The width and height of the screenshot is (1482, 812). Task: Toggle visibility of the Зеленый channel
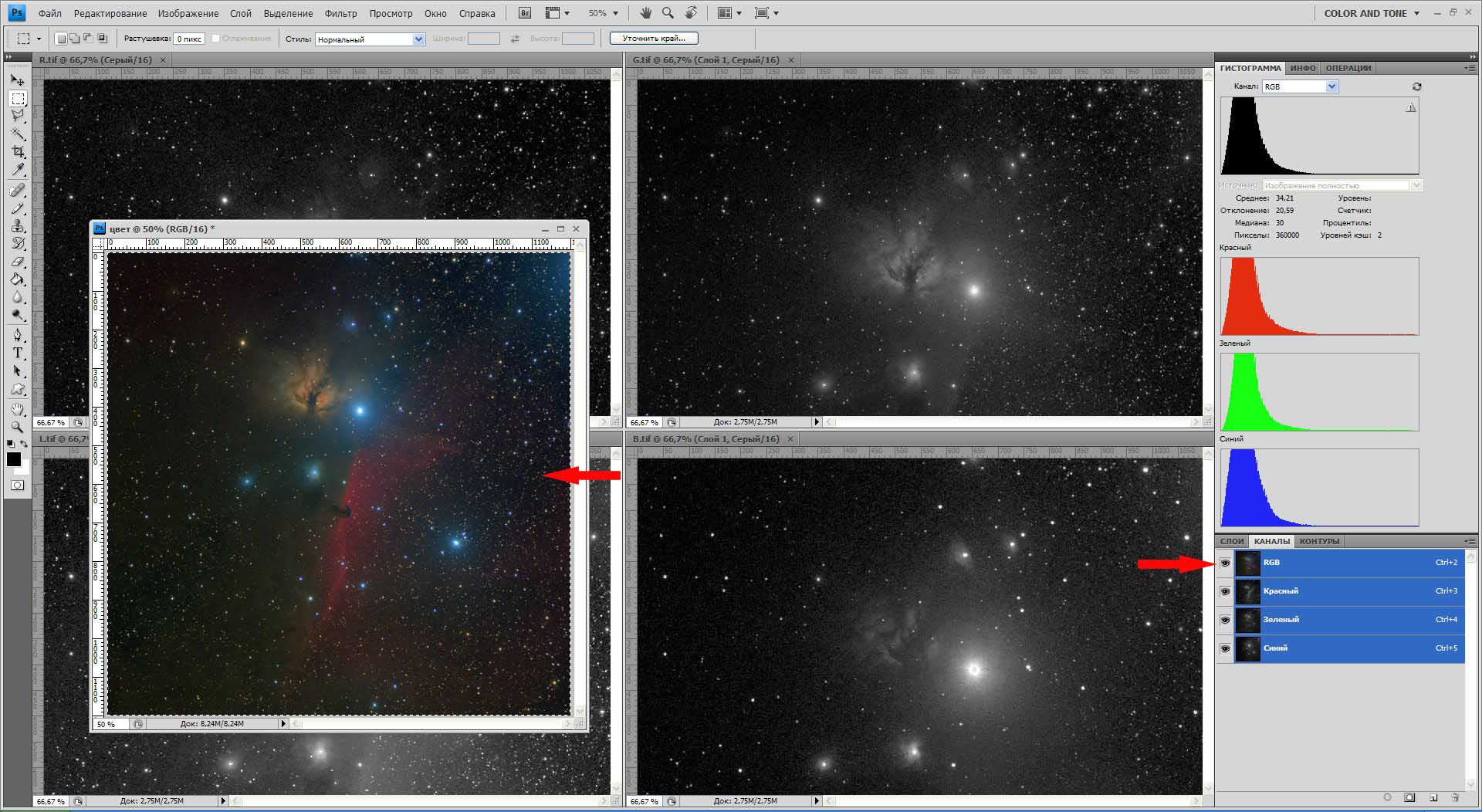click(1225, 620)
